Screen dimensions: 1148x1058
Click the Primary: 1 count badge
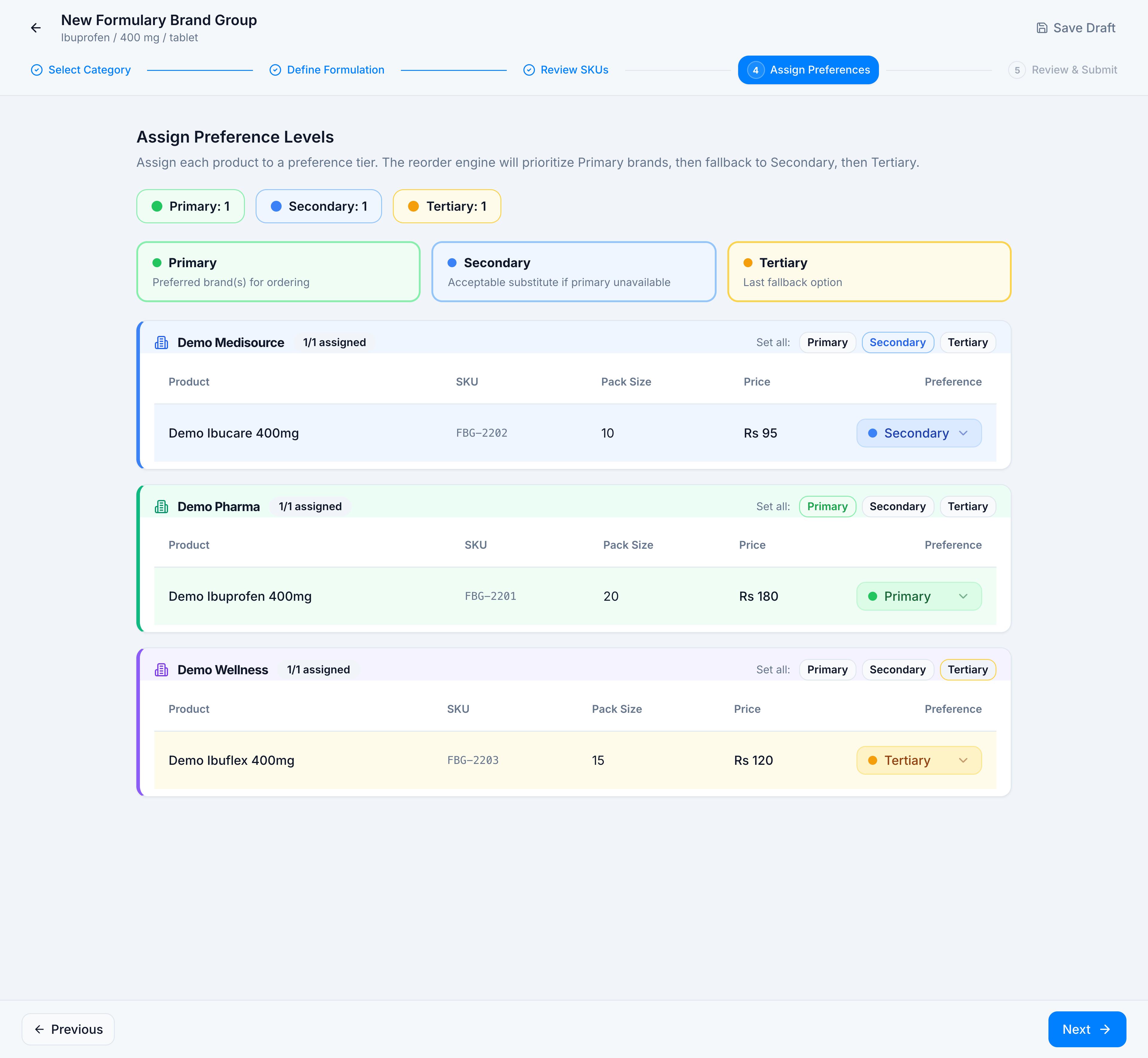191,206
